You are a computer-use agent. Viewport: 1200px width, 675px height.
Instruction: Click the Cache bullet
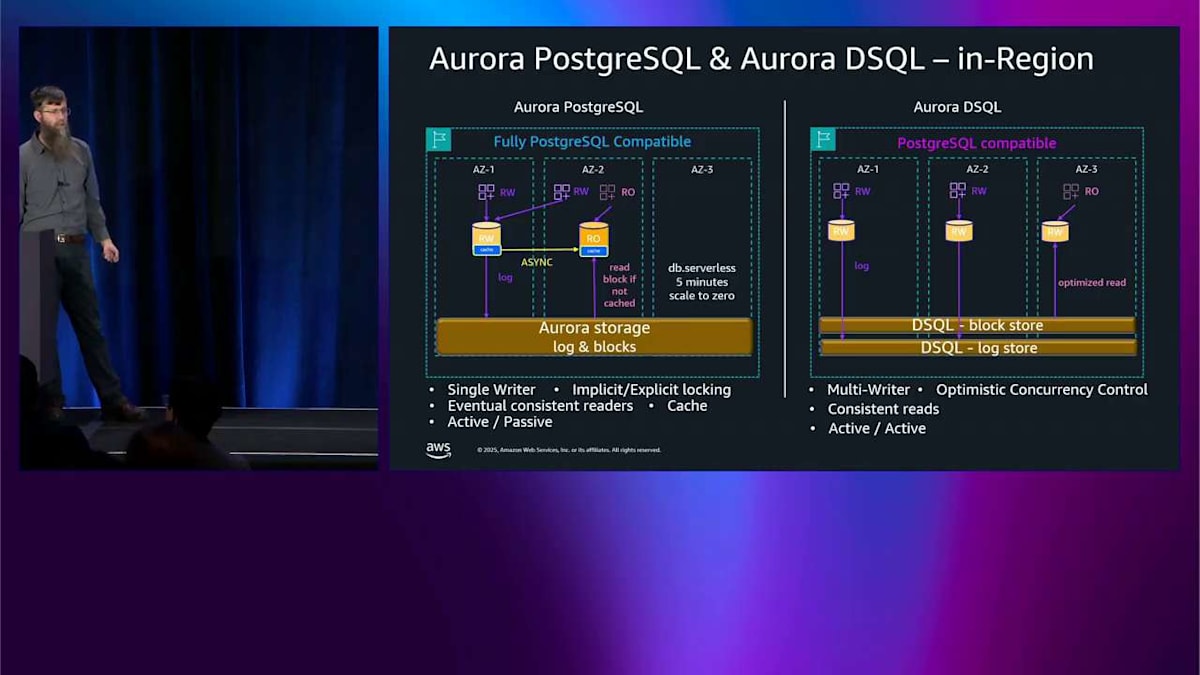point(687,406)
